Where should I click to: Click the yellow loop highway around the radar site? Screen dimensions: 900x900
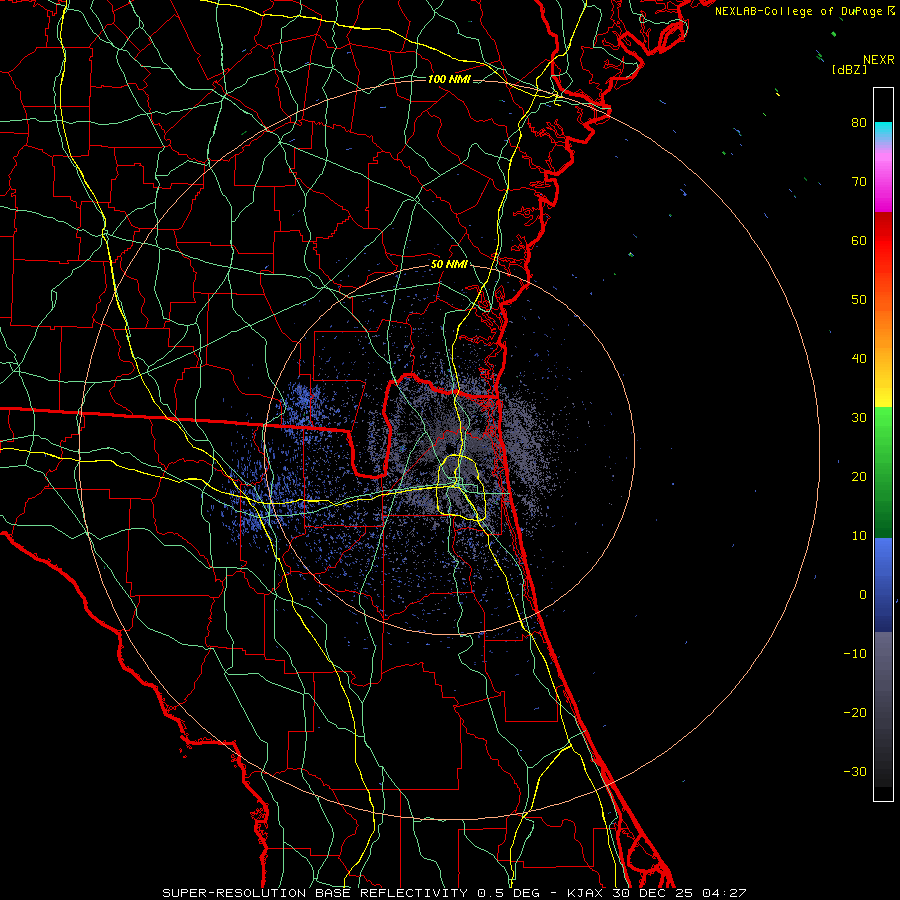462,488
